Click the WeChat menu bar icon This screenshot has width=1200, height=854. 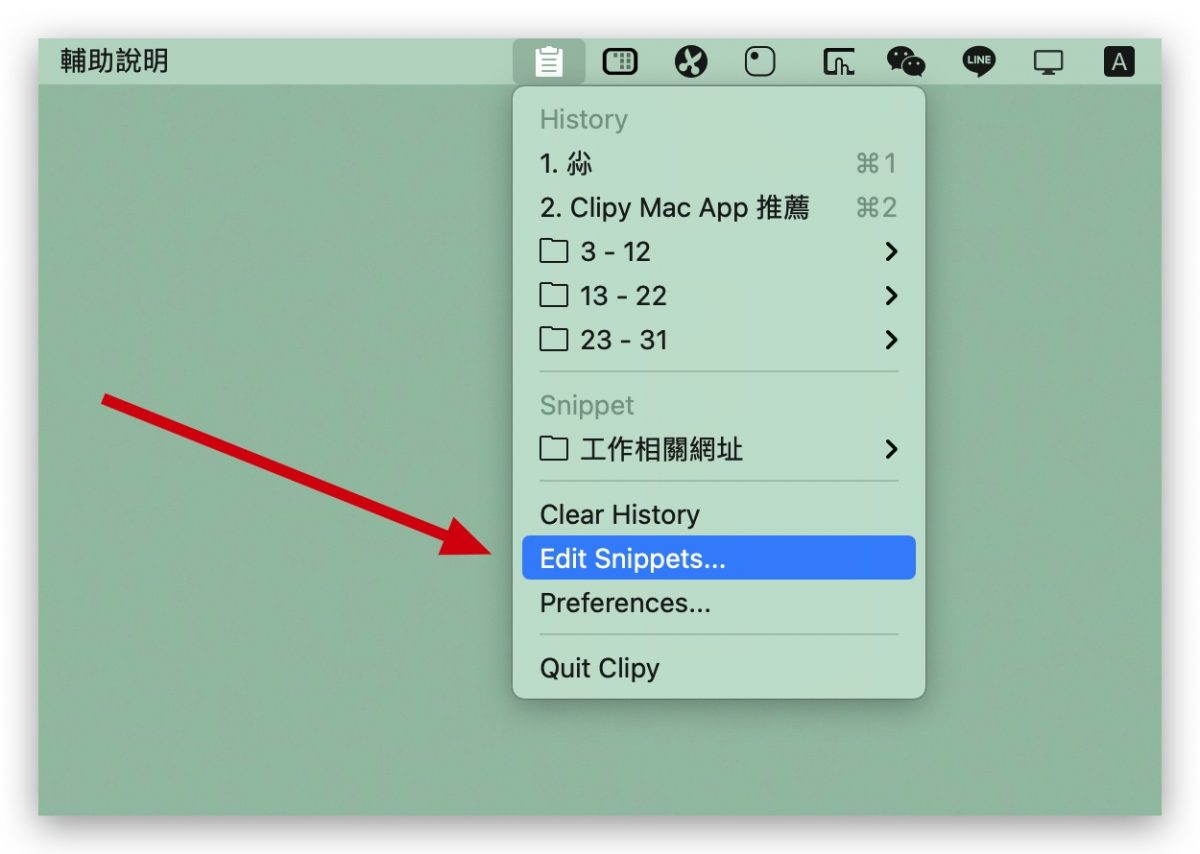(906, 62)
